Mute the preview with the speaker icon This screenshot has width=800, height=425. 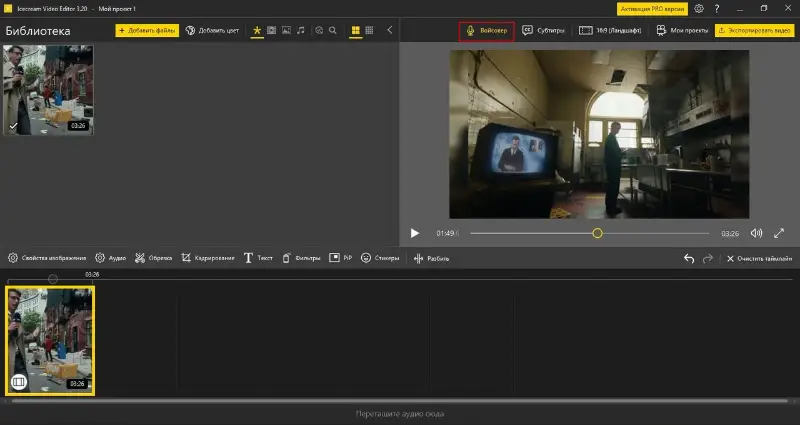756,233
